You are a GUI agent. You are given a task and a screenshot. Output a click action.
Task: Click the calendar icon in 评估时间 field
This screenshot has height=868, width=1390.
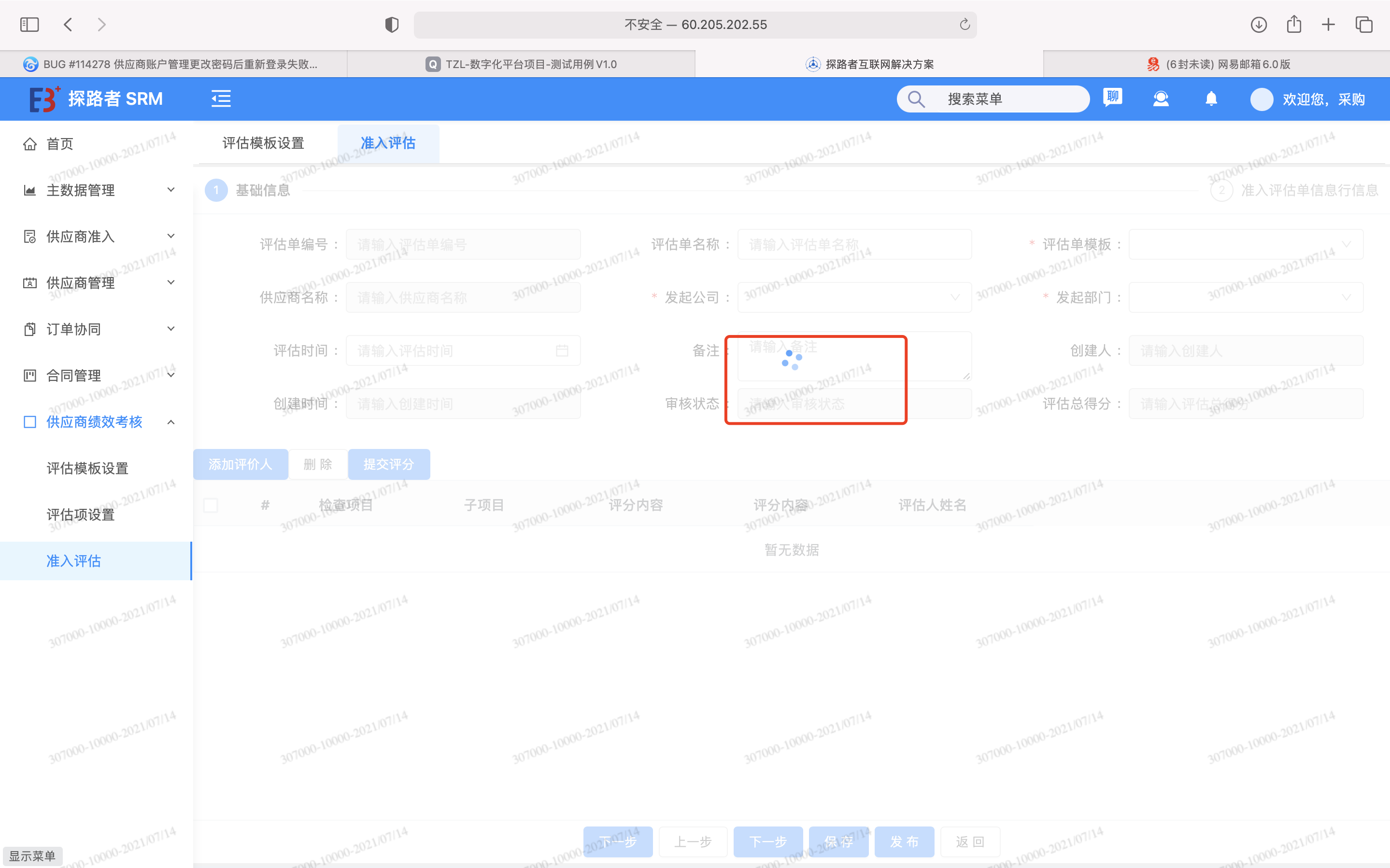pyautogui.click(x=562, y=351)
